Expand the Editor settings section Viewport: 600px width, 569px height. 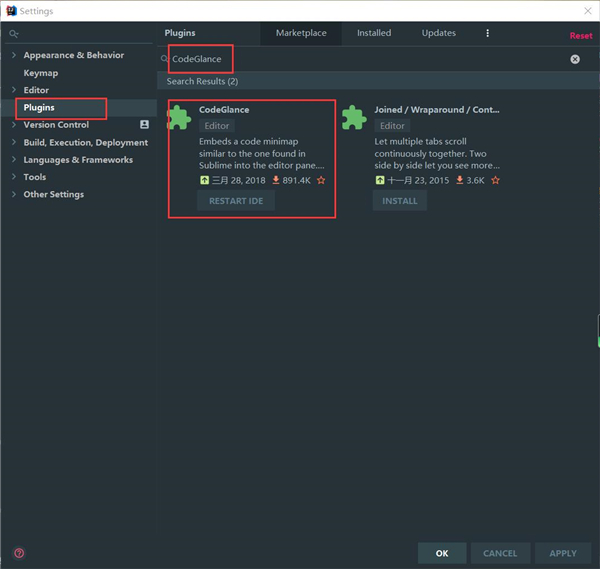coord(13,90)
